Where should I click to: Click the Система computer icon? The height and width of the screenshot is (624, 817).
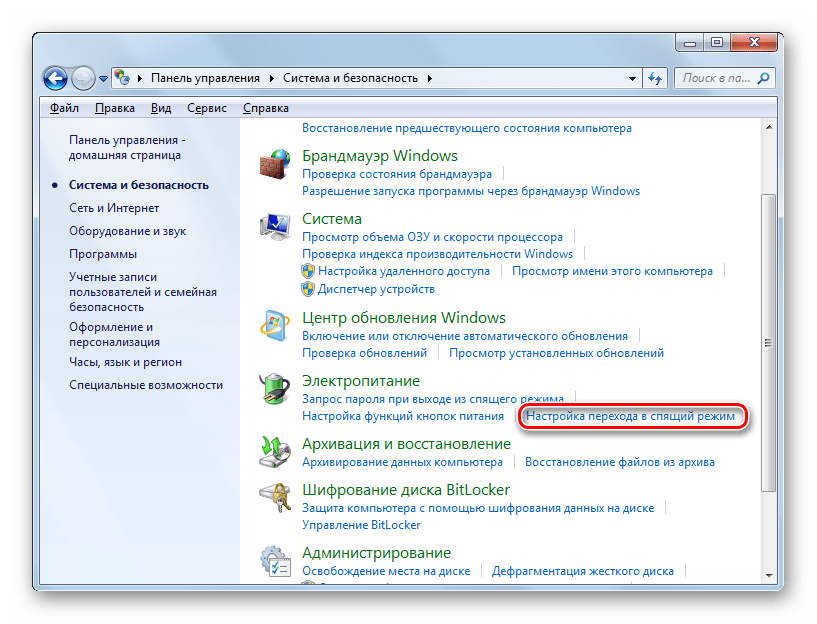click(x=274, y=229)
